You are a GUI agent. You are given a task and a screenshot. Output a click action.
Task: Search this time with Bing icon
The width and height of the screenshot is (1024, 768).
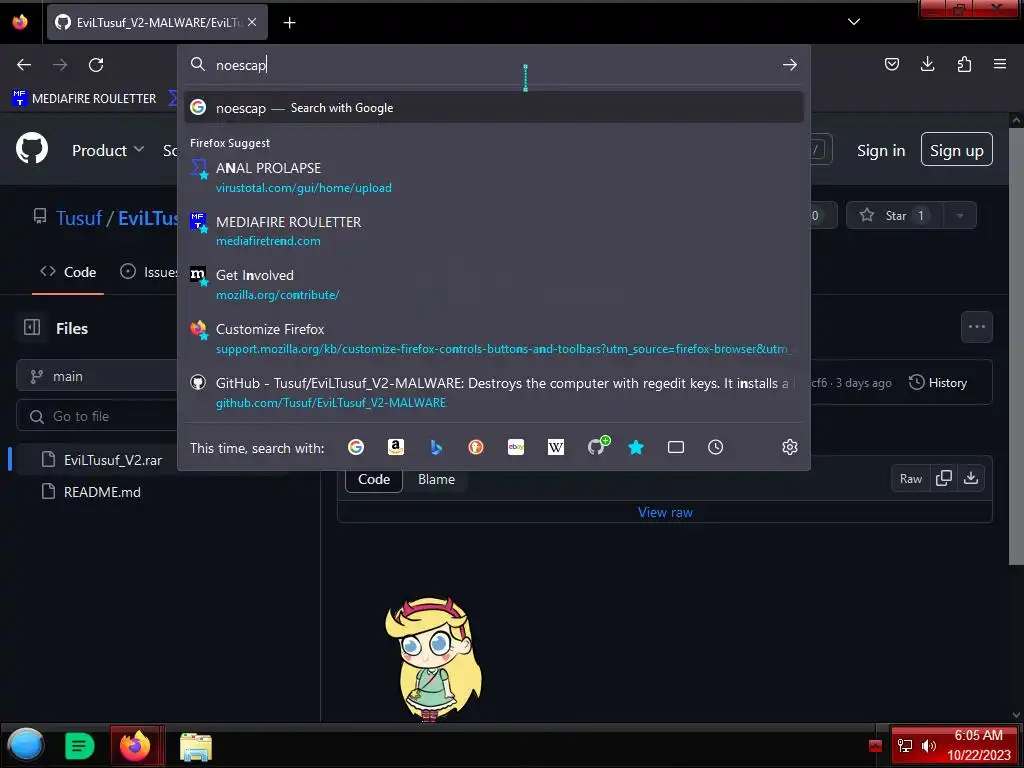[436, 447]
